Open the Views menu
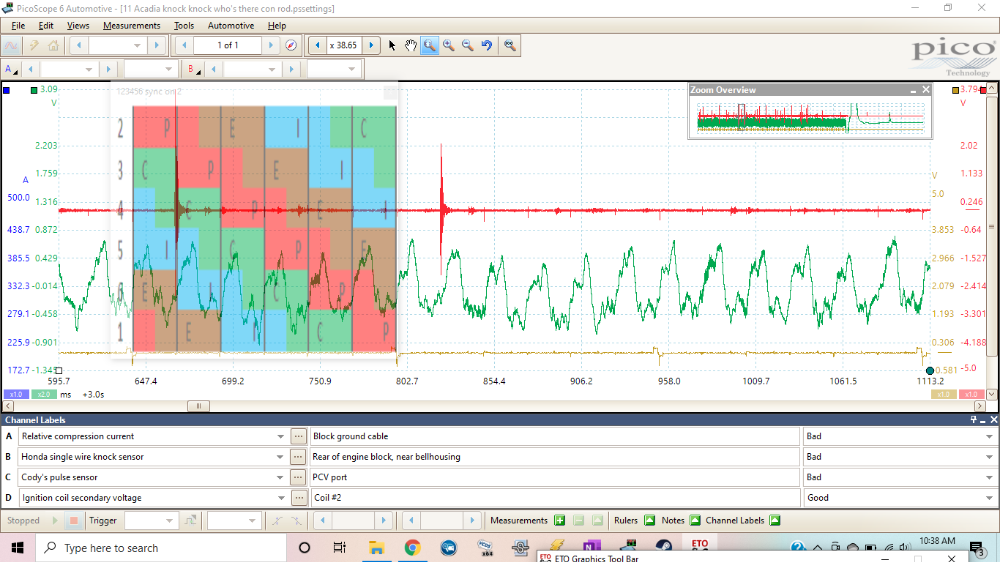 click(78, 26)
